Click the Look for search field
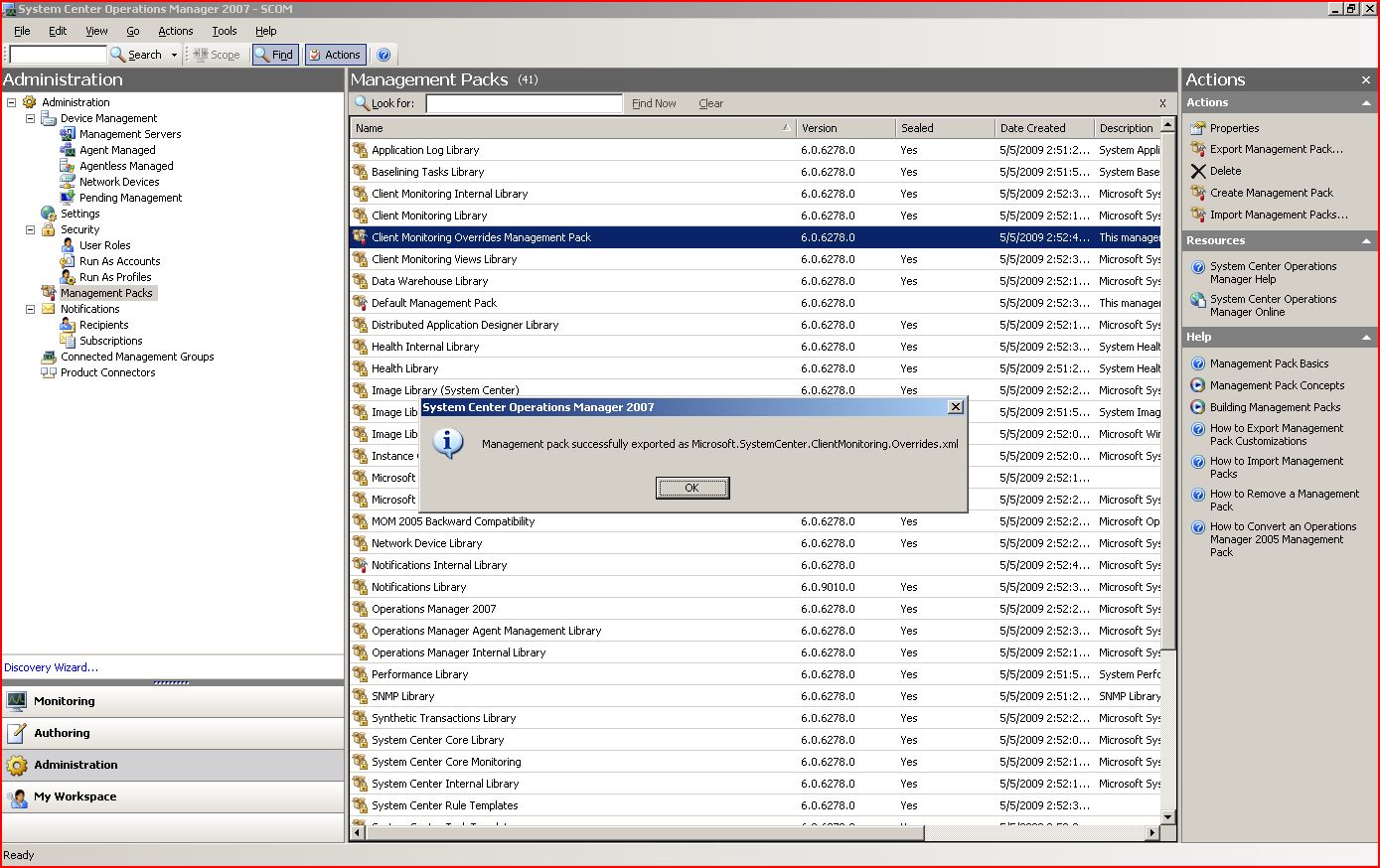This screenshot has width=1380, height=868. tap(524, 103)
